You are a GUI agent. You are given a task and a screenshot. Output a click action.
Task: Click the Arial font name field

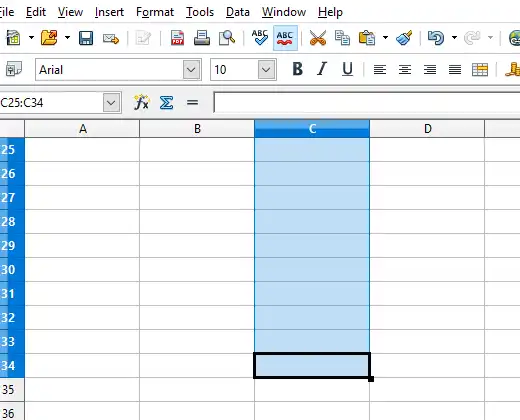tap(109, 70)
